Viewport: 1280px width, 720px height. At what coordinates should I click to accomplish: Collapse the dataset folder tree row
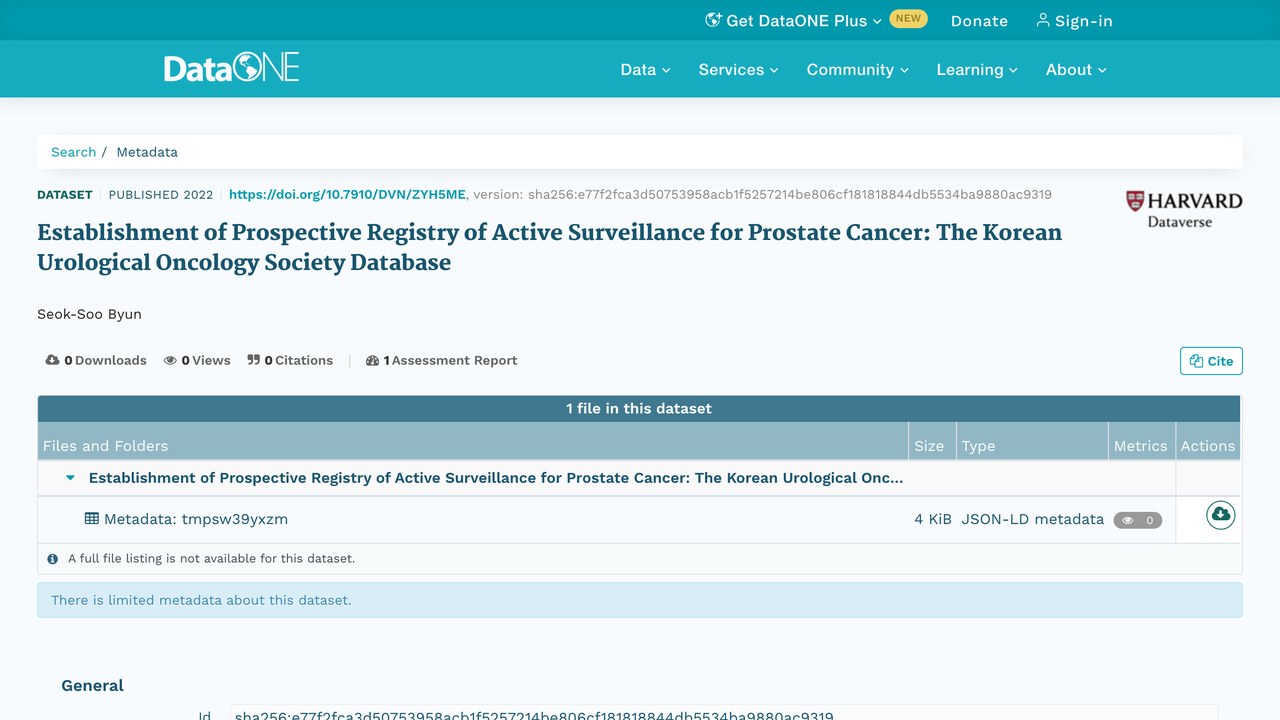tap(70, 478)
